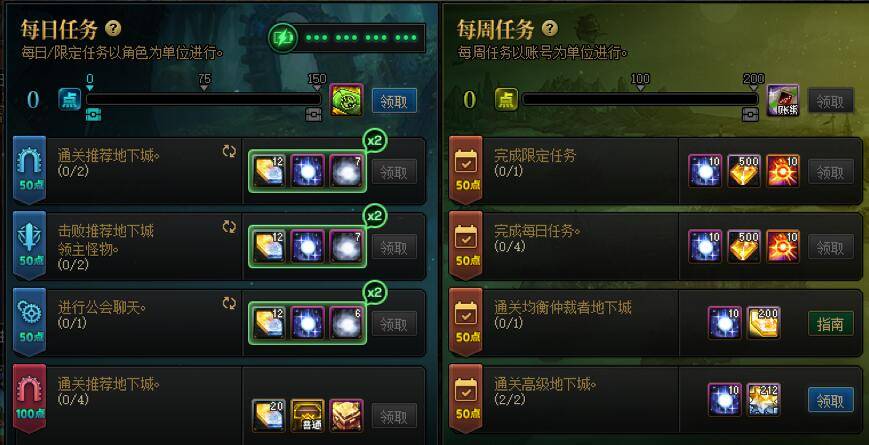Click the 每周任务 help question mark icon
Viewport: 869px width, 445px height.
point(549,28)
